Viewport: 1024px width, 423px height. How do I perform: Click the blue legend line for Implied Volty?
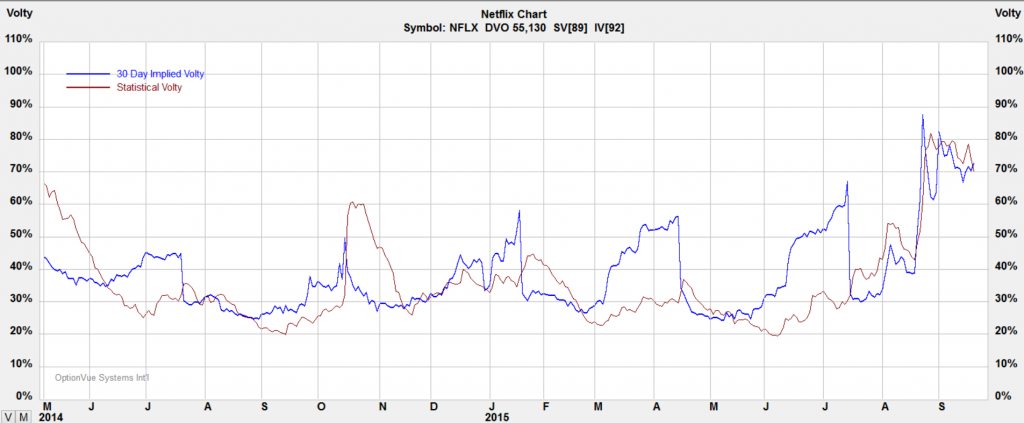click(x=88, y=74)
